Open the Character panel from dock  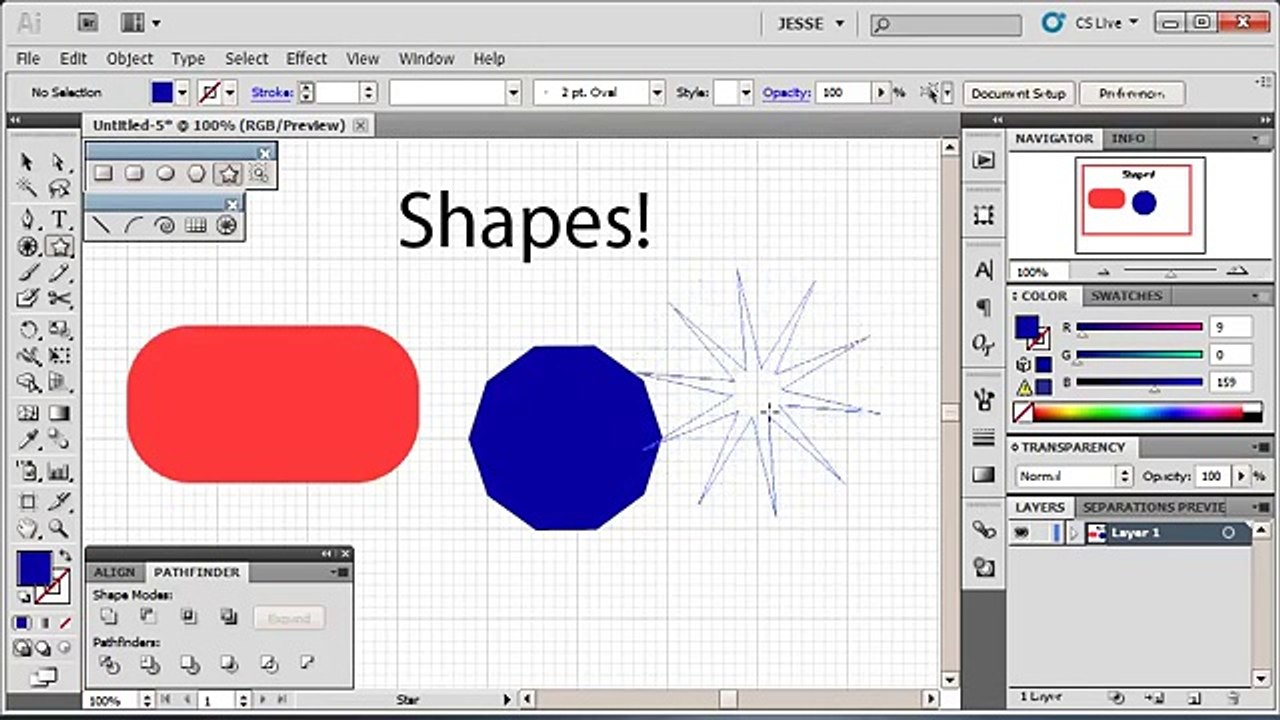(x=984, y=270)
